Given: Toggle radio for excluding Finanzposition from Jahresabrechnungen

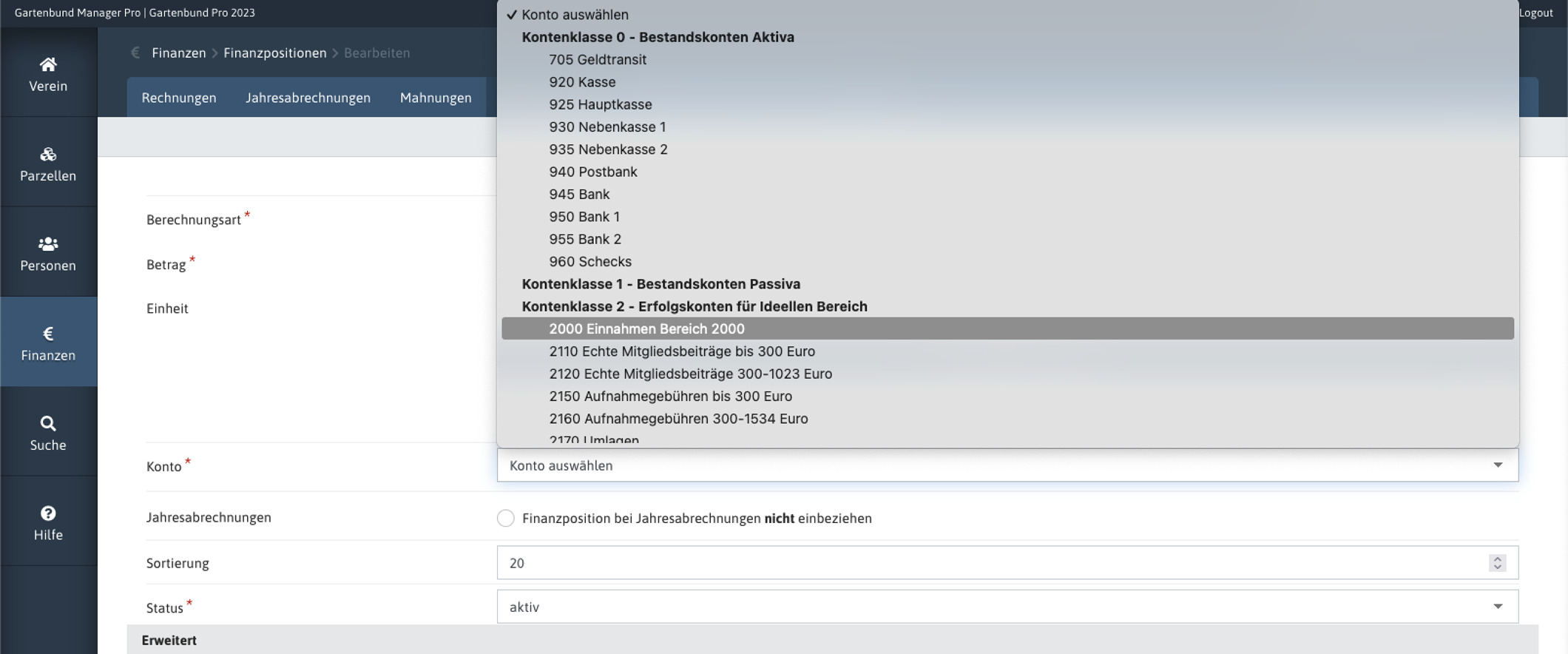Looking at the screenshot, I should pos(506,518).
